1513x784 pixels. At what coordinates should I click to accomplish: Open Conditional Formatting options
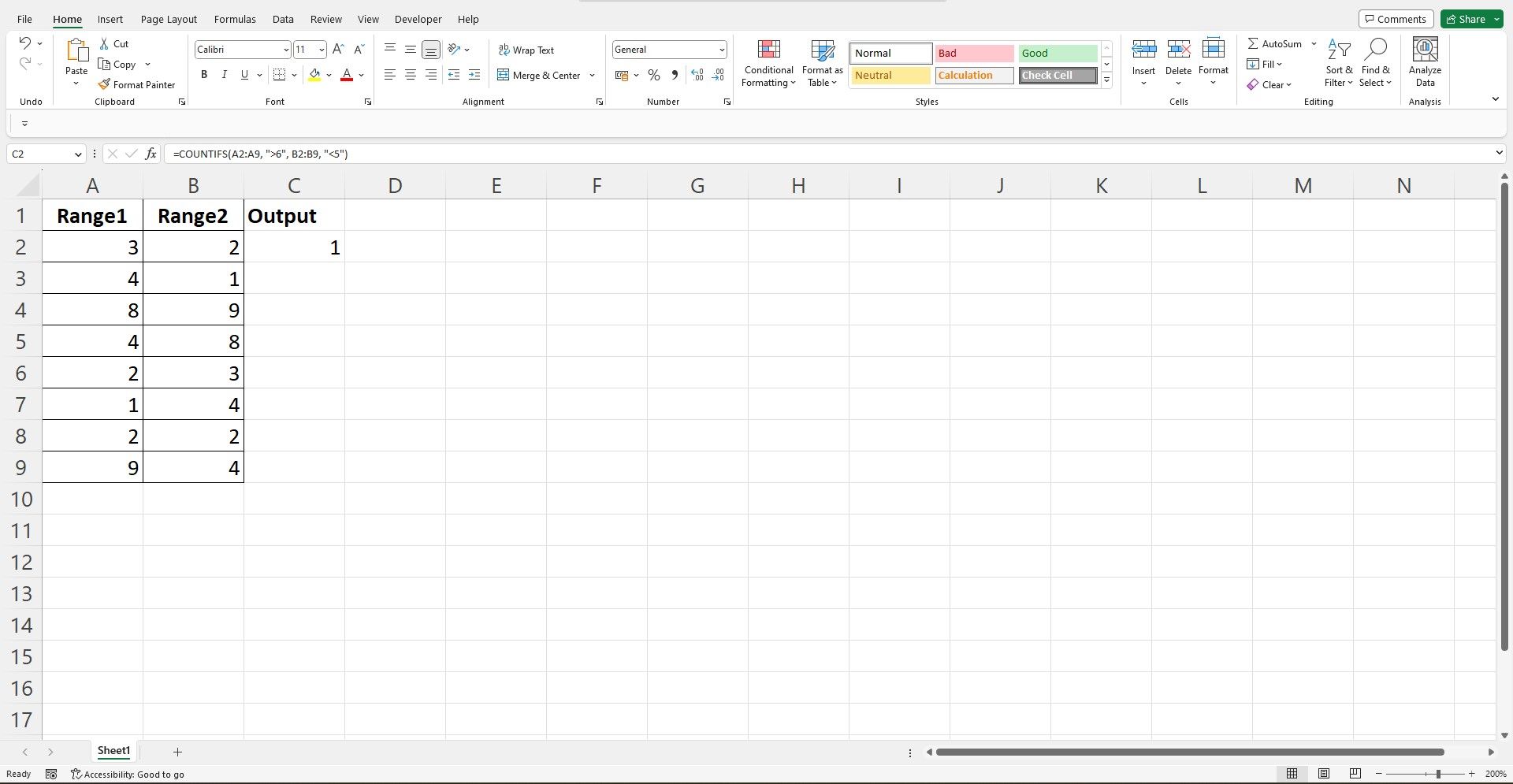coord(768,63)
